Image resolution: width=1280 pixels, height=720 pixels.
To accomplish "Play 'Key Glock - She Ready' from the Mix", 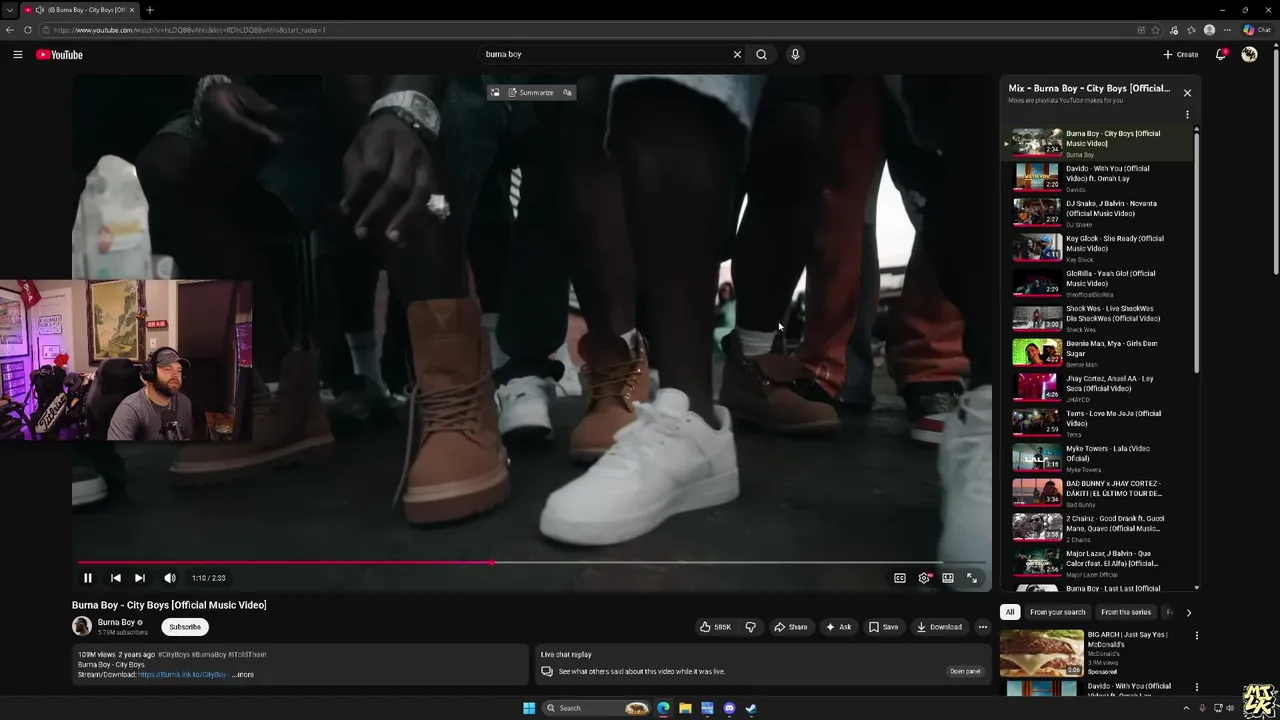I will pyautogui.click(x=1097, y=247).
